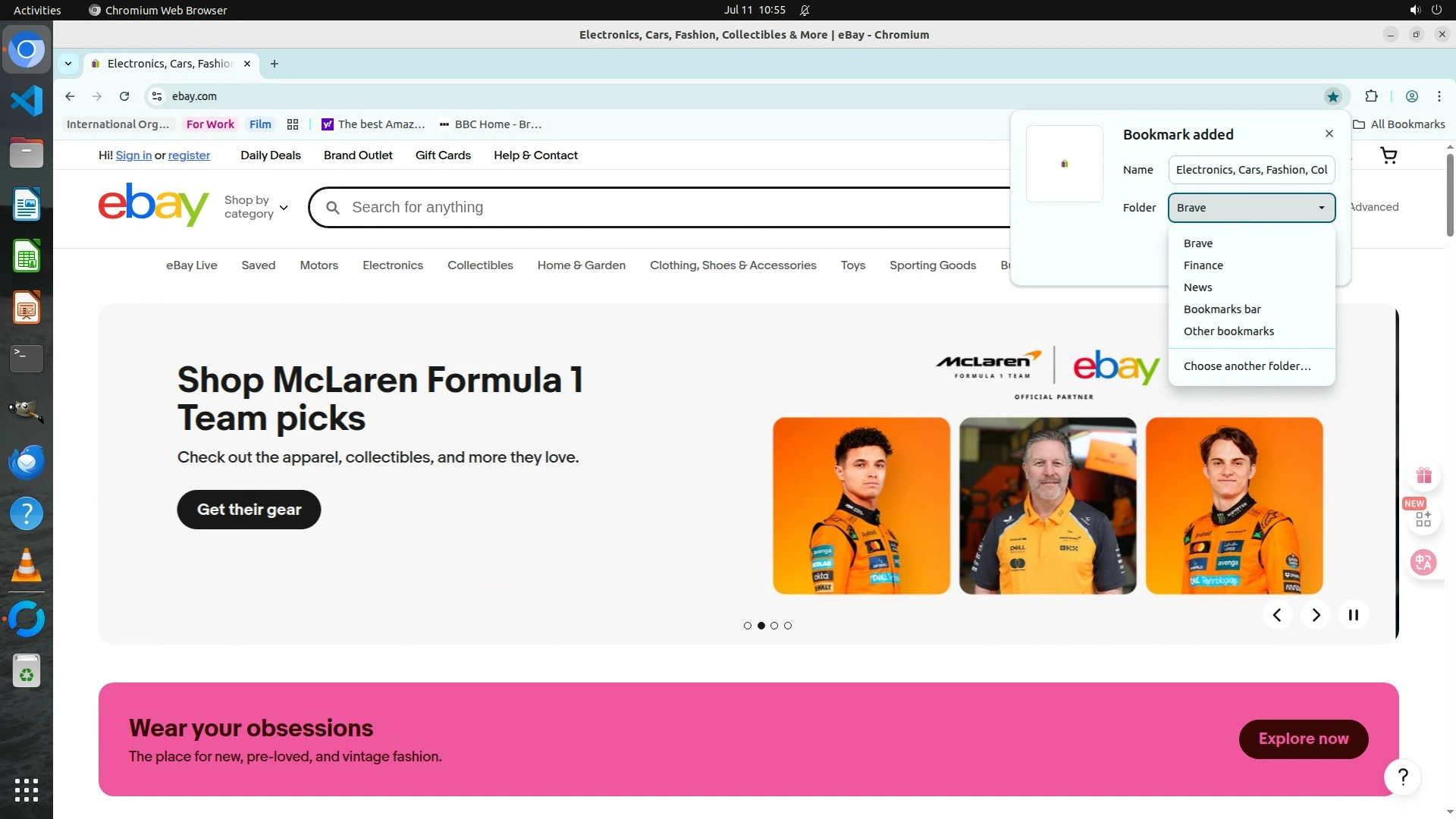Screen dimensions: 1456x819
Task: Open the Chromium profile icon
Action: [x=1411, y=96]
